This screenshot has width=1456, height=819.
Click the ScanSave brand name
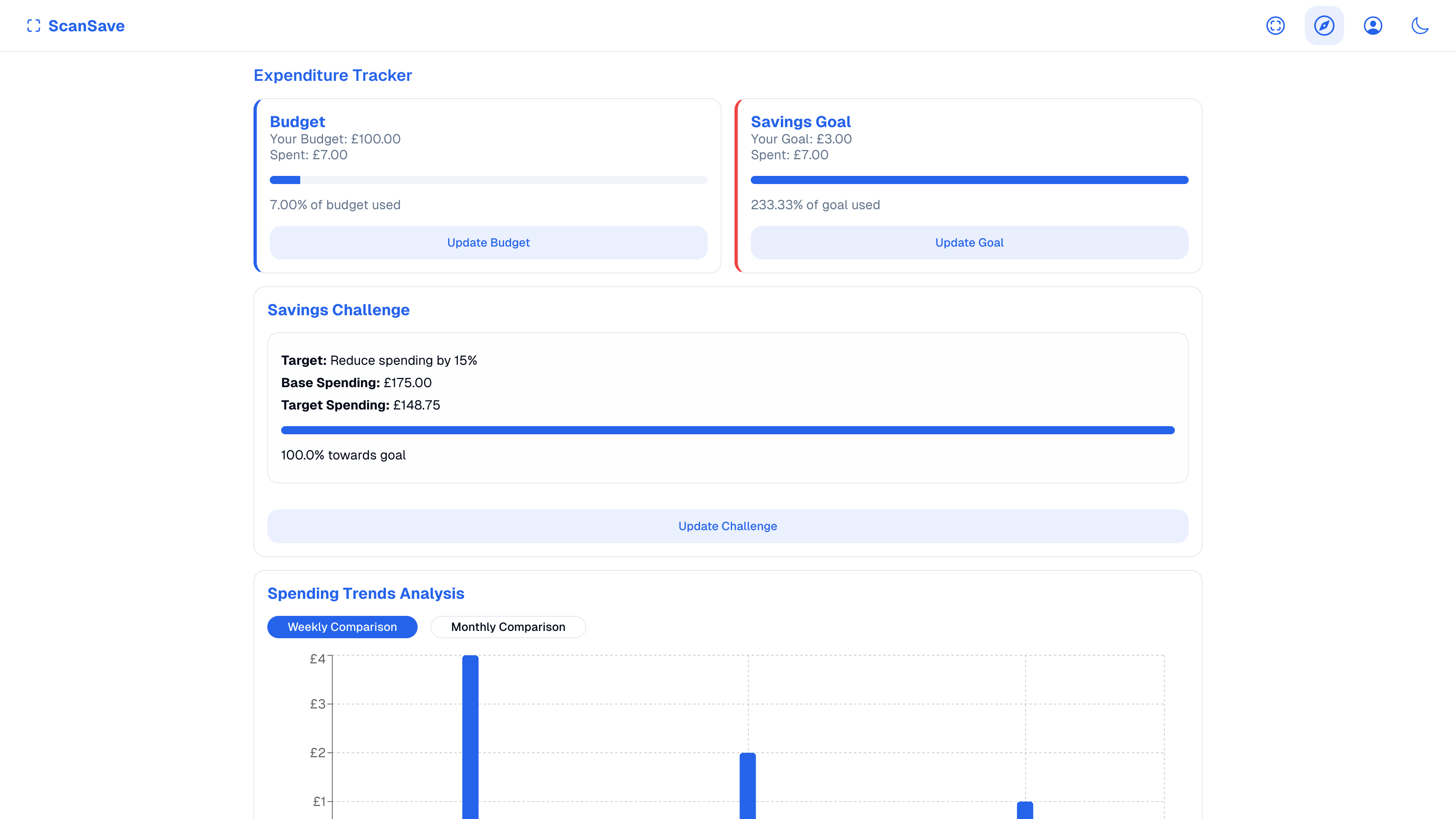pyautogui.click(x=87, y=26)
